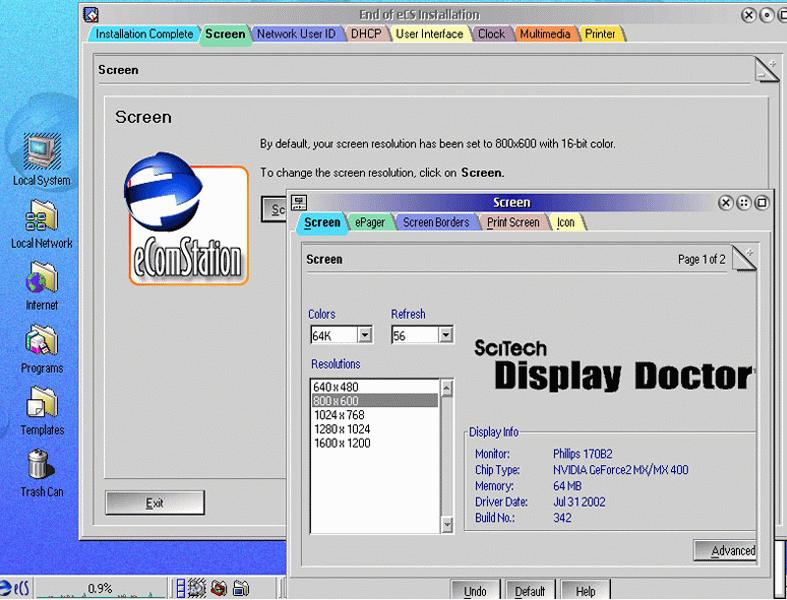
Task: Click the eCS start button on the taskbar
Action: [x=16, y=588]
